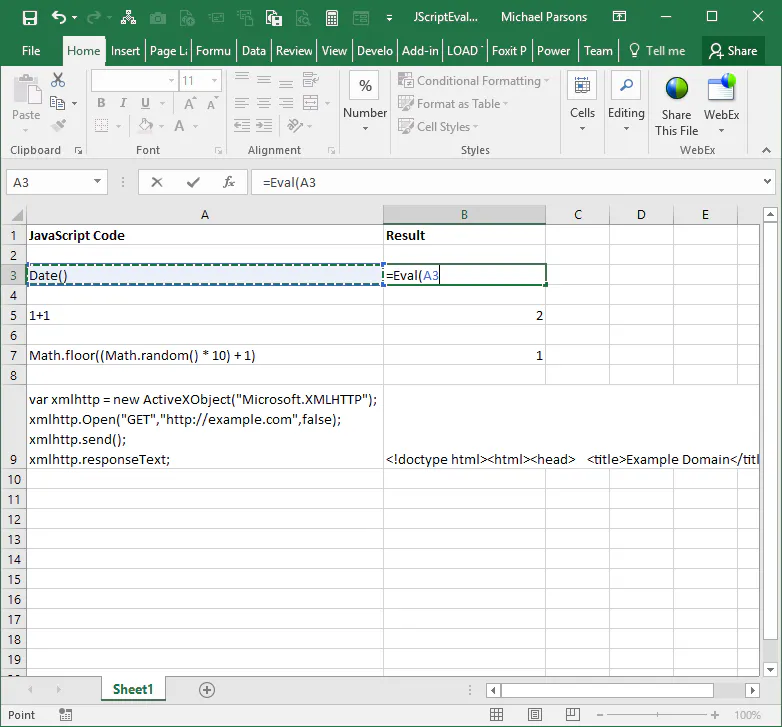This screenshot has height=727, width=782.
Task: Open the Insert ribbon tab
Action: [x=125, y=51]
